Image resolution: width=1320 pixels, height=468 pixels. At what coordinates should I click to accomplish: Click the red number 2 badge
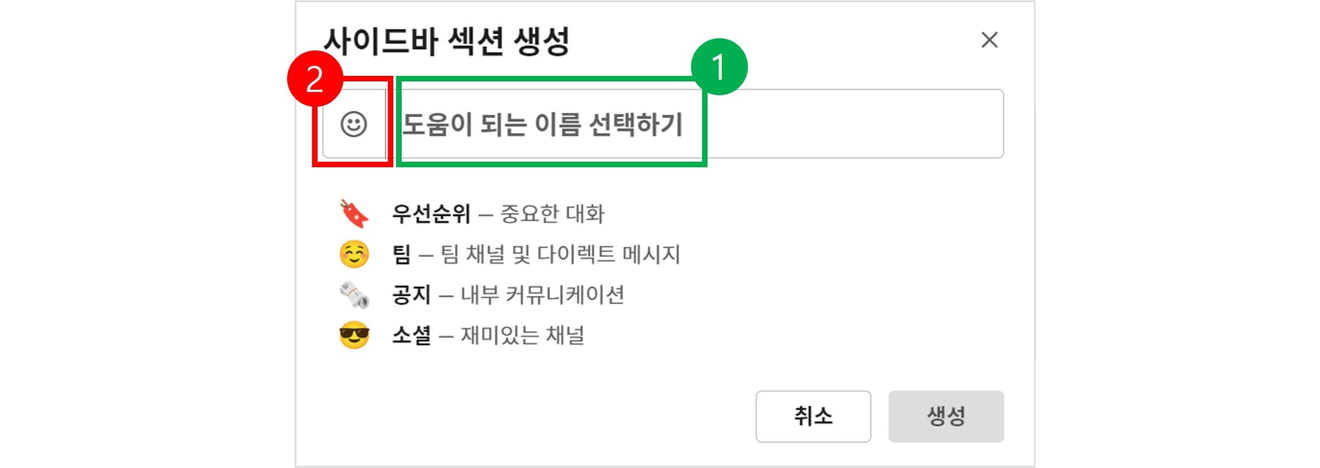(x=315, y=78)
